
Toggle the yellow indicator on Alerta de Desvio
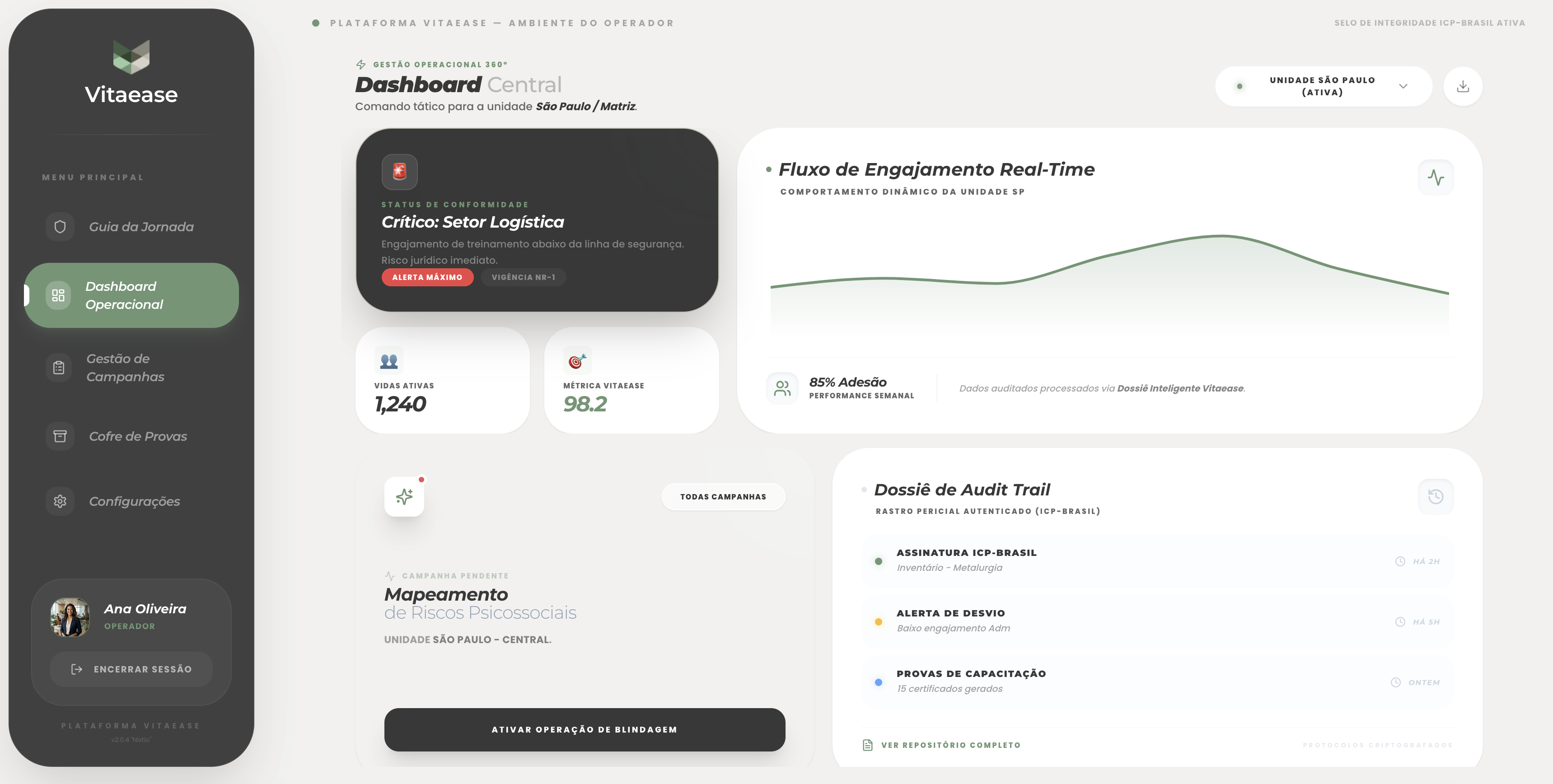pyautogui.click(x=878, y=621)
